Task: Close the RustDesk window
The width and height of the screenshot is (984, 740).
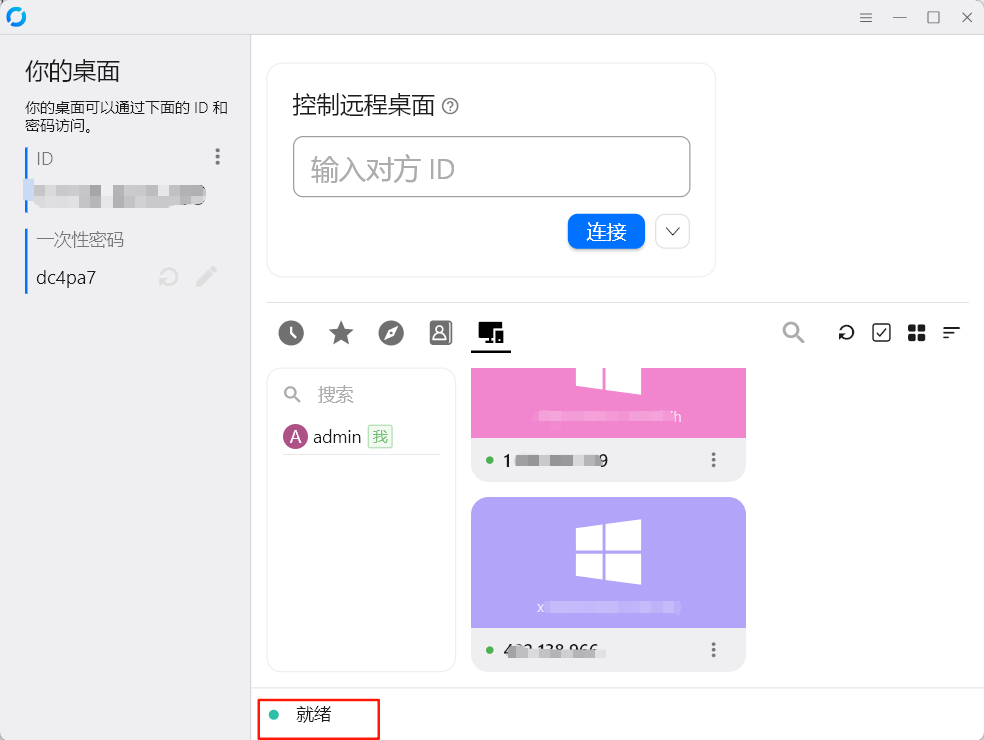Action: pyautogui.click(x=967, y=18)
